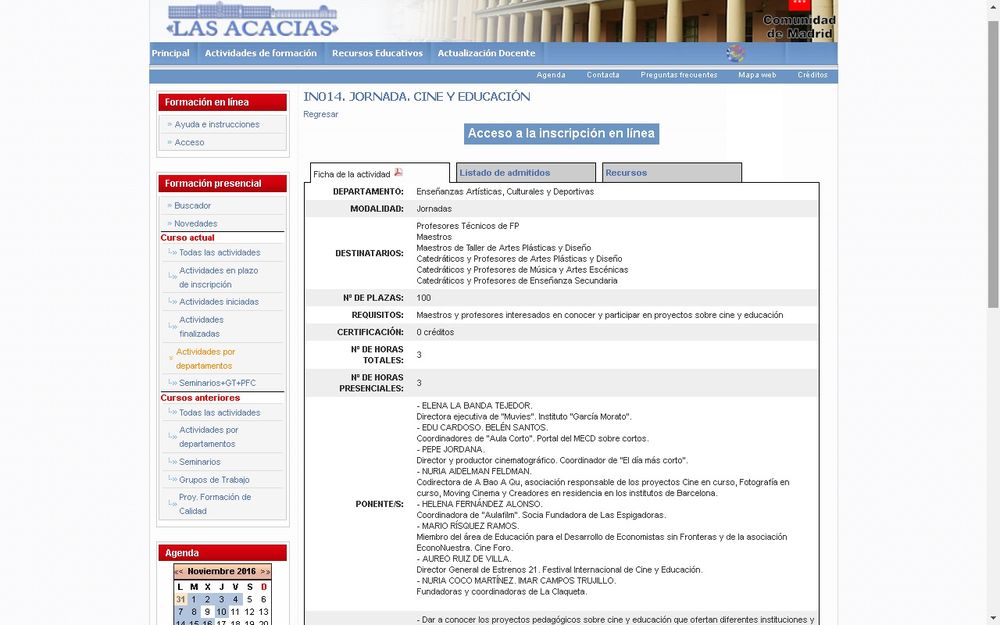The width and height of the screenshot is (1000, 625).
Task: Open the PDF icon beside Ficha de la actividad
Action: [398, 173]
